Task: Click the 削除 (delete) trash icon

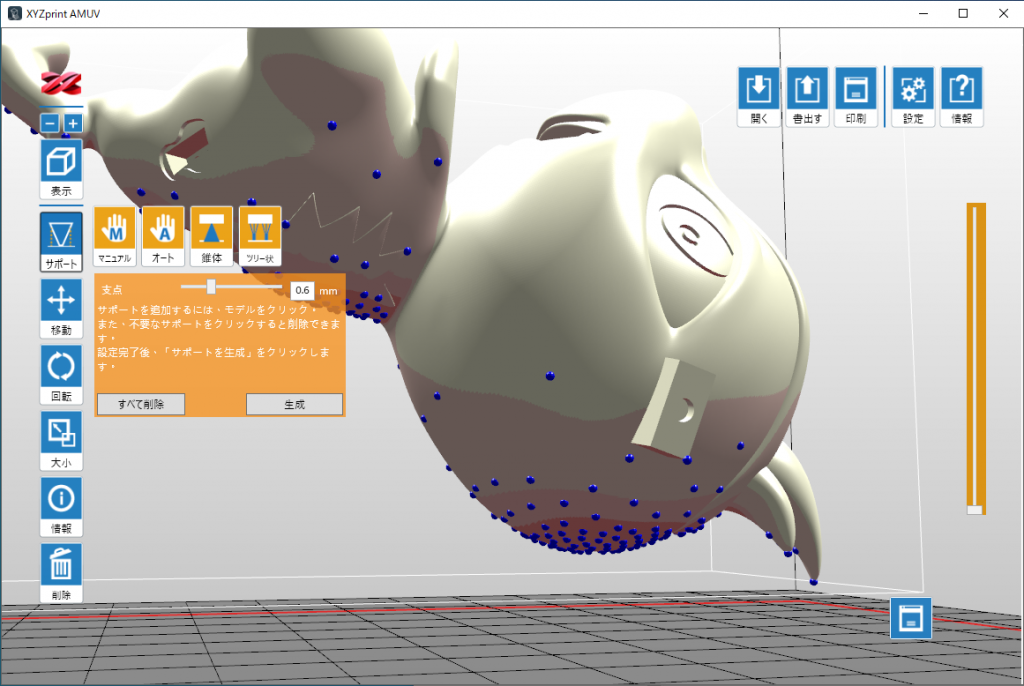Action: 61,573
